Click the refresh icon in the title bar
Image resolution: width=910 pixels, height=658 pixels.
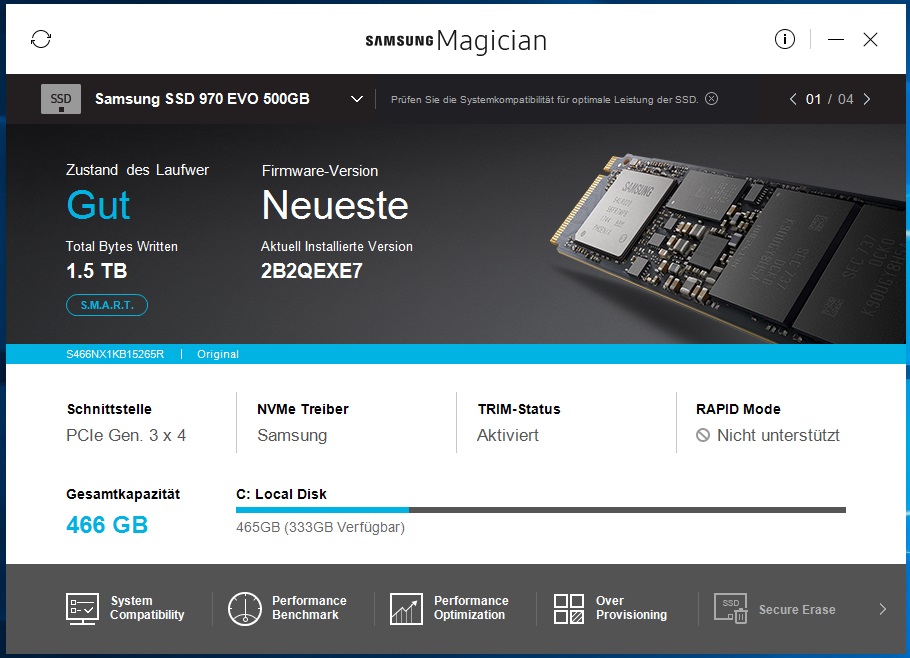click(x=41, y=39)
